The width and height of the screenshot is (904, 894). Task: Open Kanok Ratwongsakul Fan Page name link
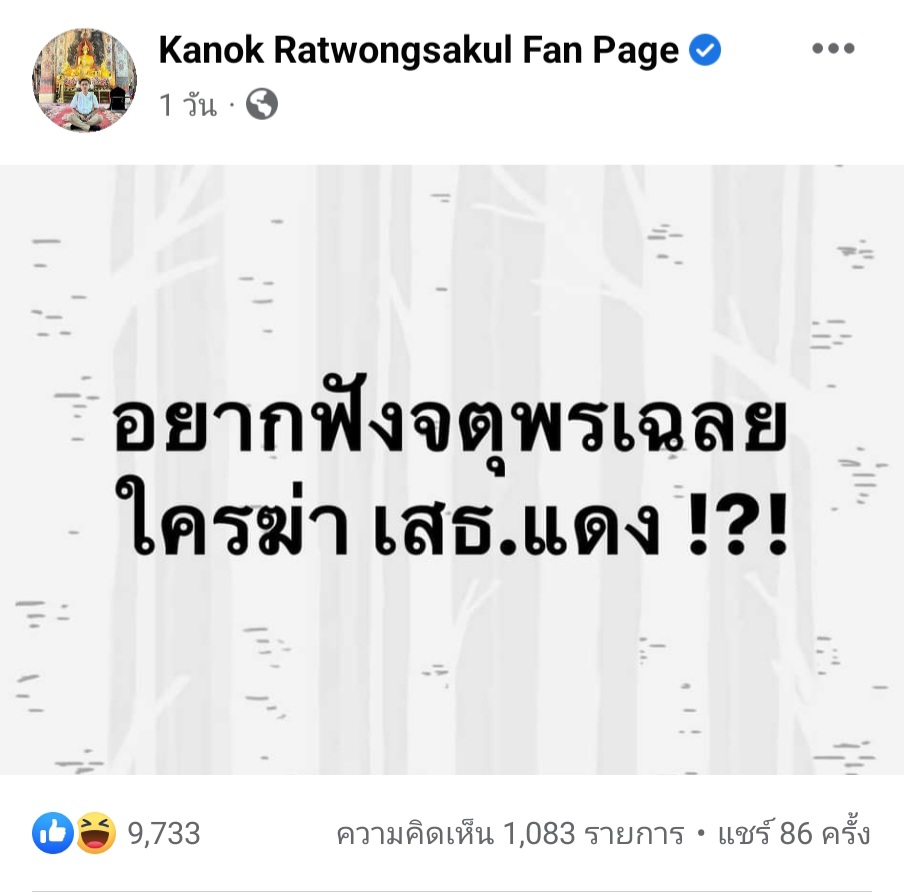pos(419,50)
